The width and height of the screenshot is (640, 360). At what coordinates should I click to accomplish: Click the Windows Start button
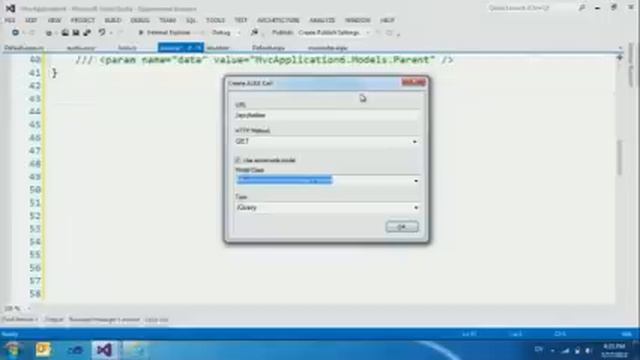click(12, 350)
